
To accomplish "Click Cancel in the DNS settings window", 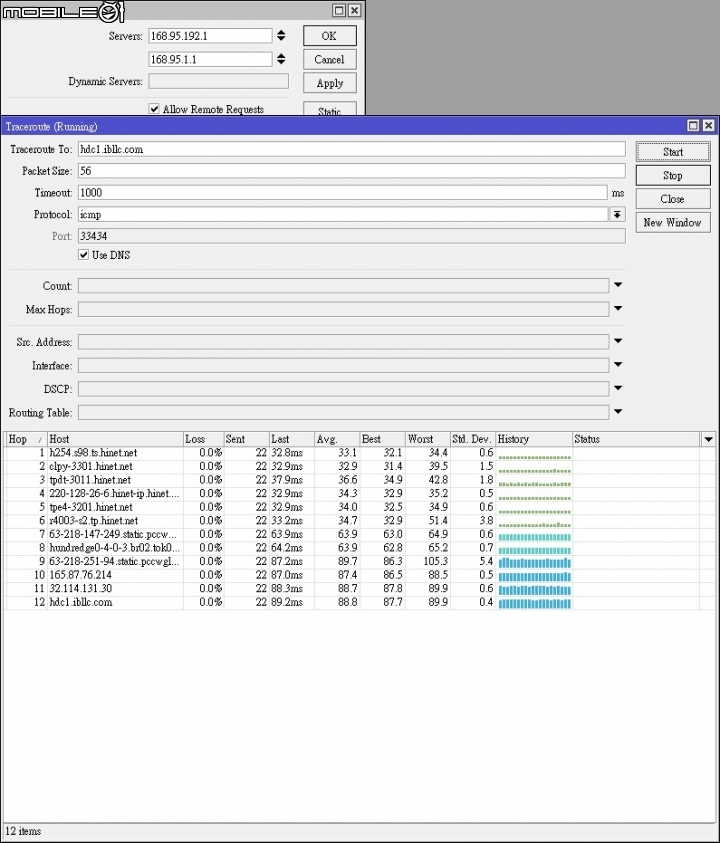I will click(x=330, y=60).
